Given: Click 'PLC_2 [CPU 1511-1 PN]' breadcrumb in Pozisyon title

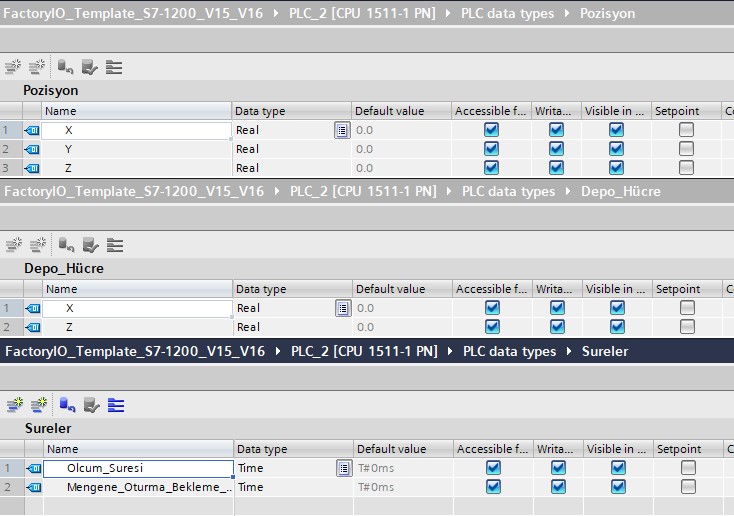Looking at the screenshot, I should pos(363,14).
